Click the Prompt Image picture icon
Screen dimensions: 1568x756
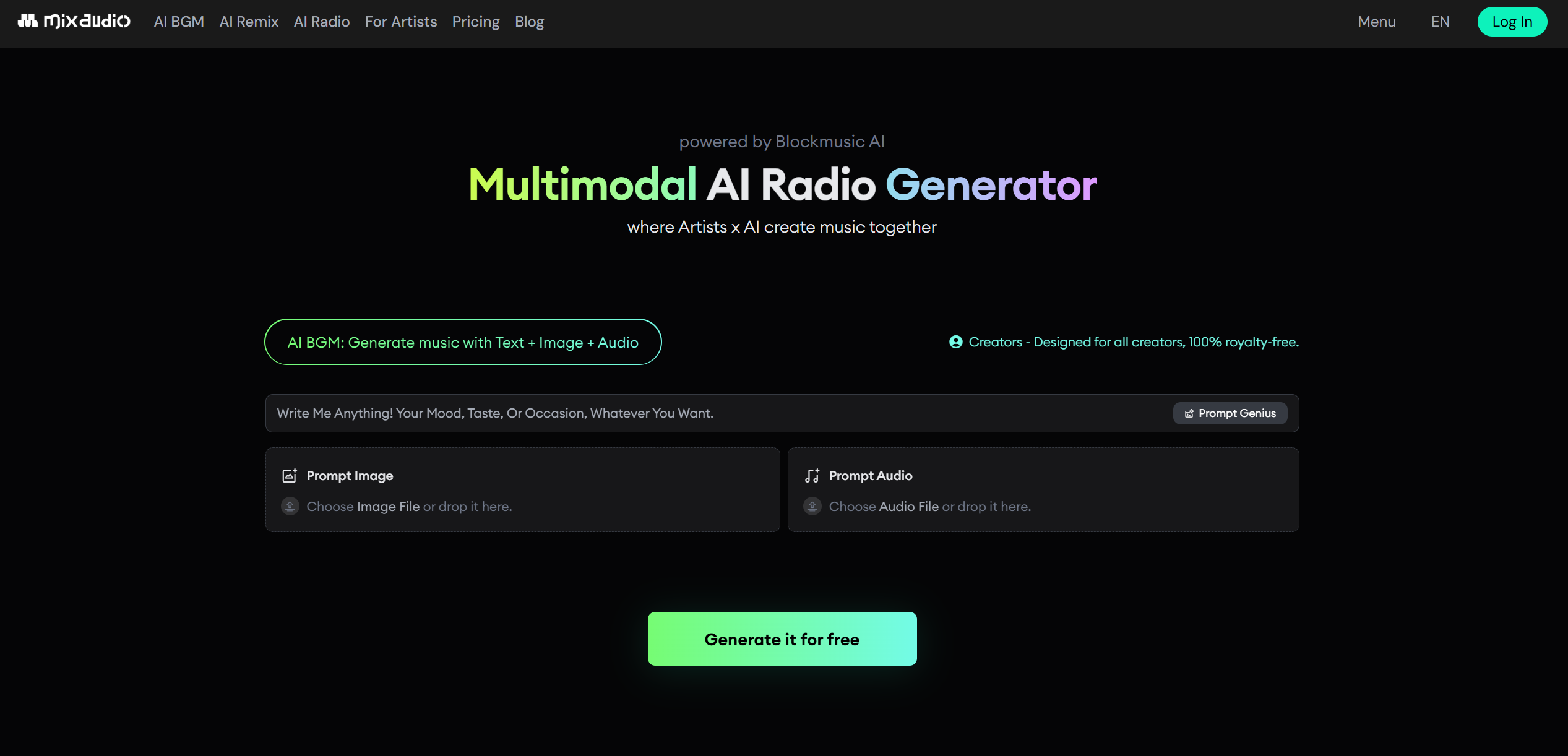click(x=289, y=475)
